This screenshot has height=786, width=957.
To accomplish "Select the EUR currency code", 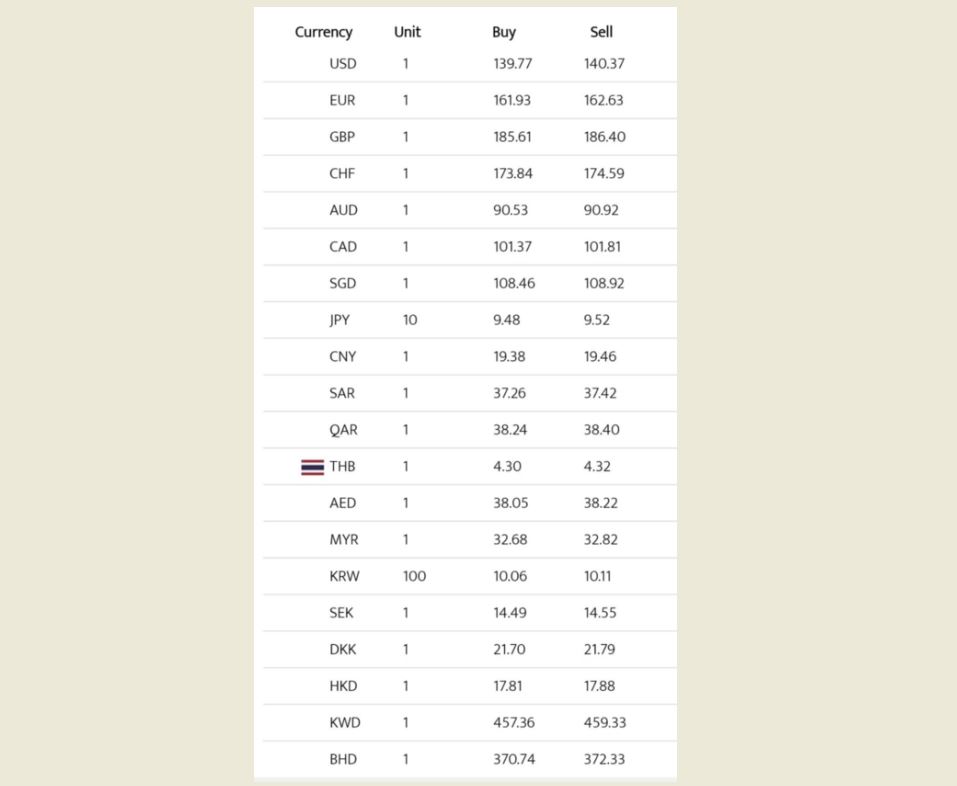I will (342, 100).
